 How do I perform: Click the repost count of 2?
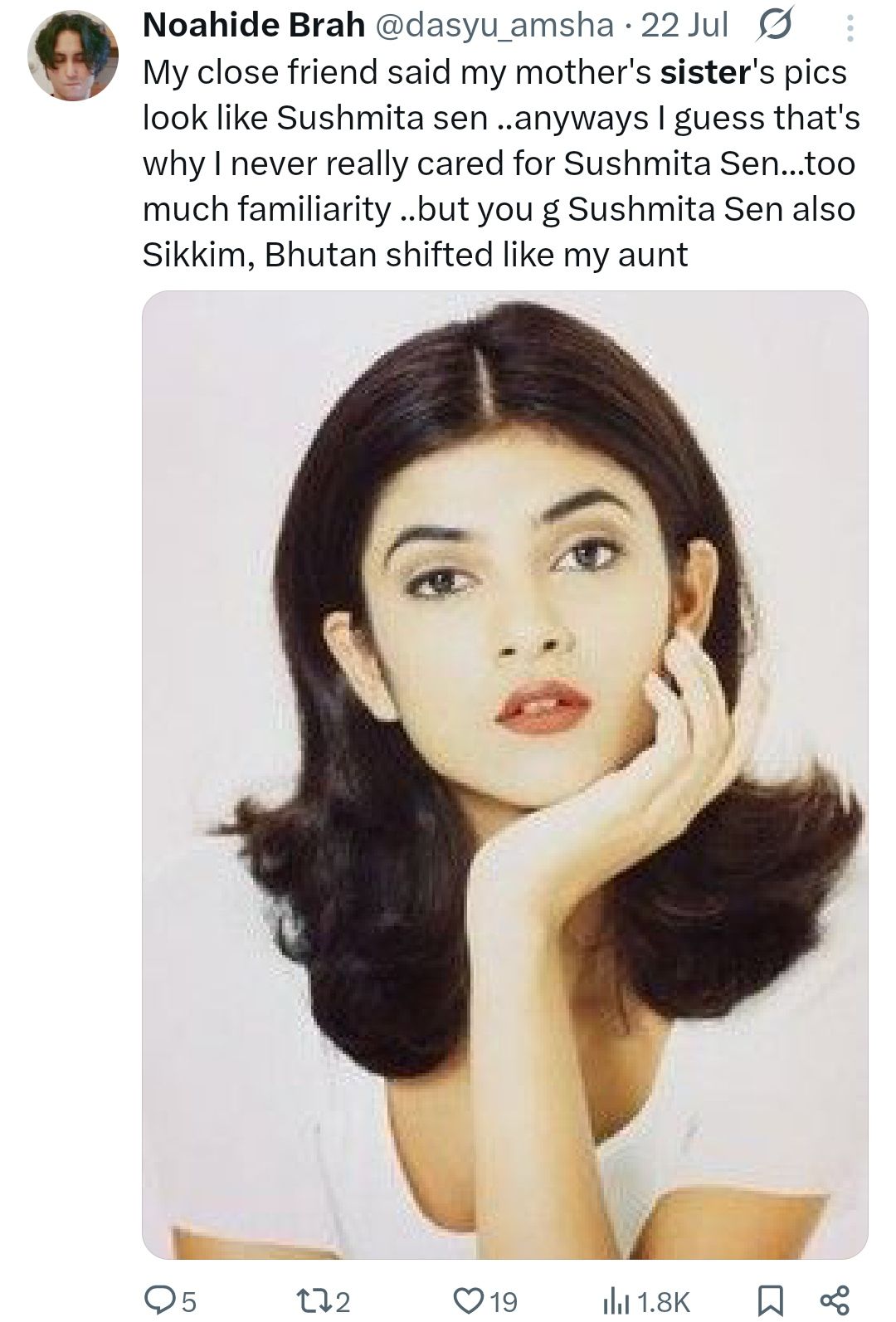tap(343, 1301)
